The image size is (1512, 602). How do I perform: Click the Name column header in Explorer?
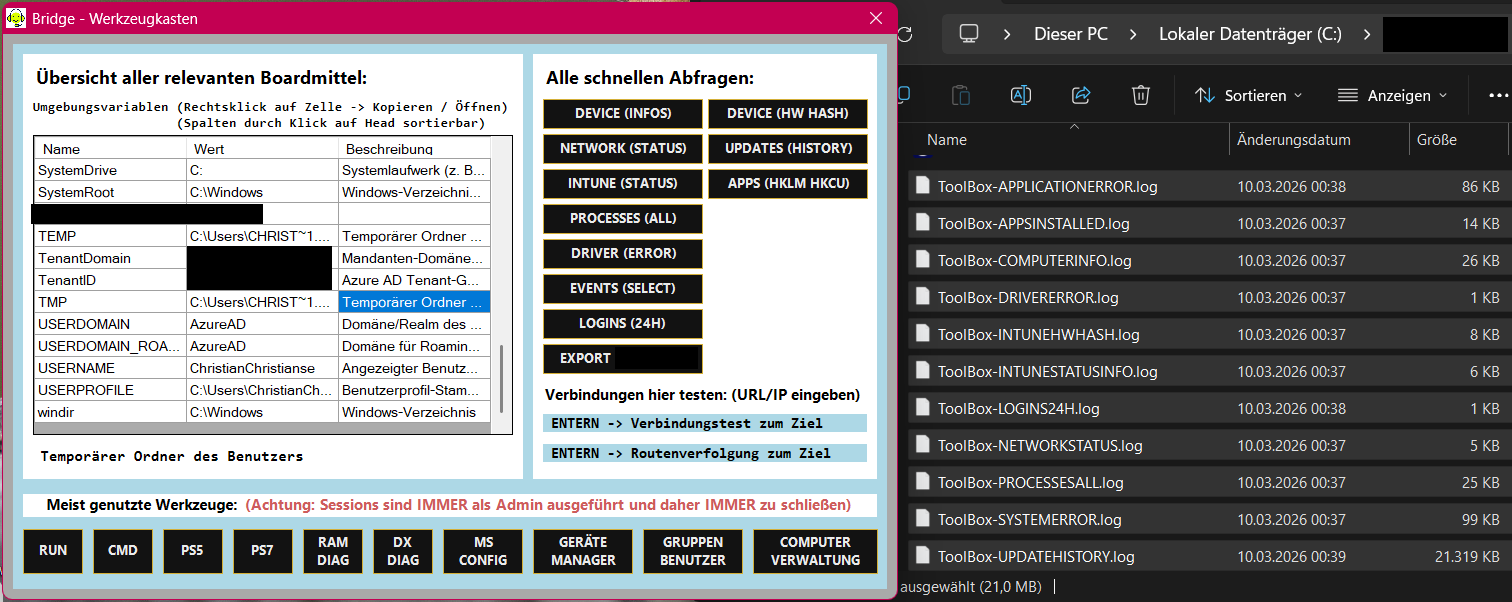click(948, 139)
